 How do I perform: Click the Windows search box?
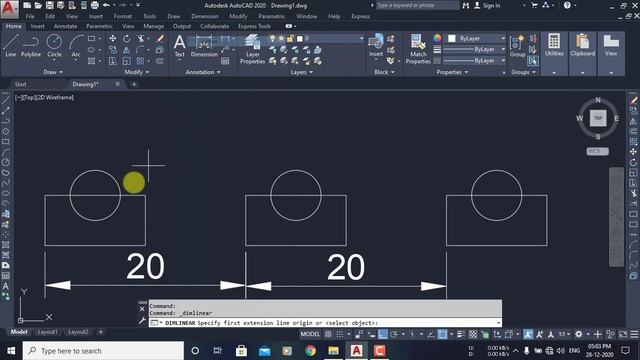click(103, 351)
